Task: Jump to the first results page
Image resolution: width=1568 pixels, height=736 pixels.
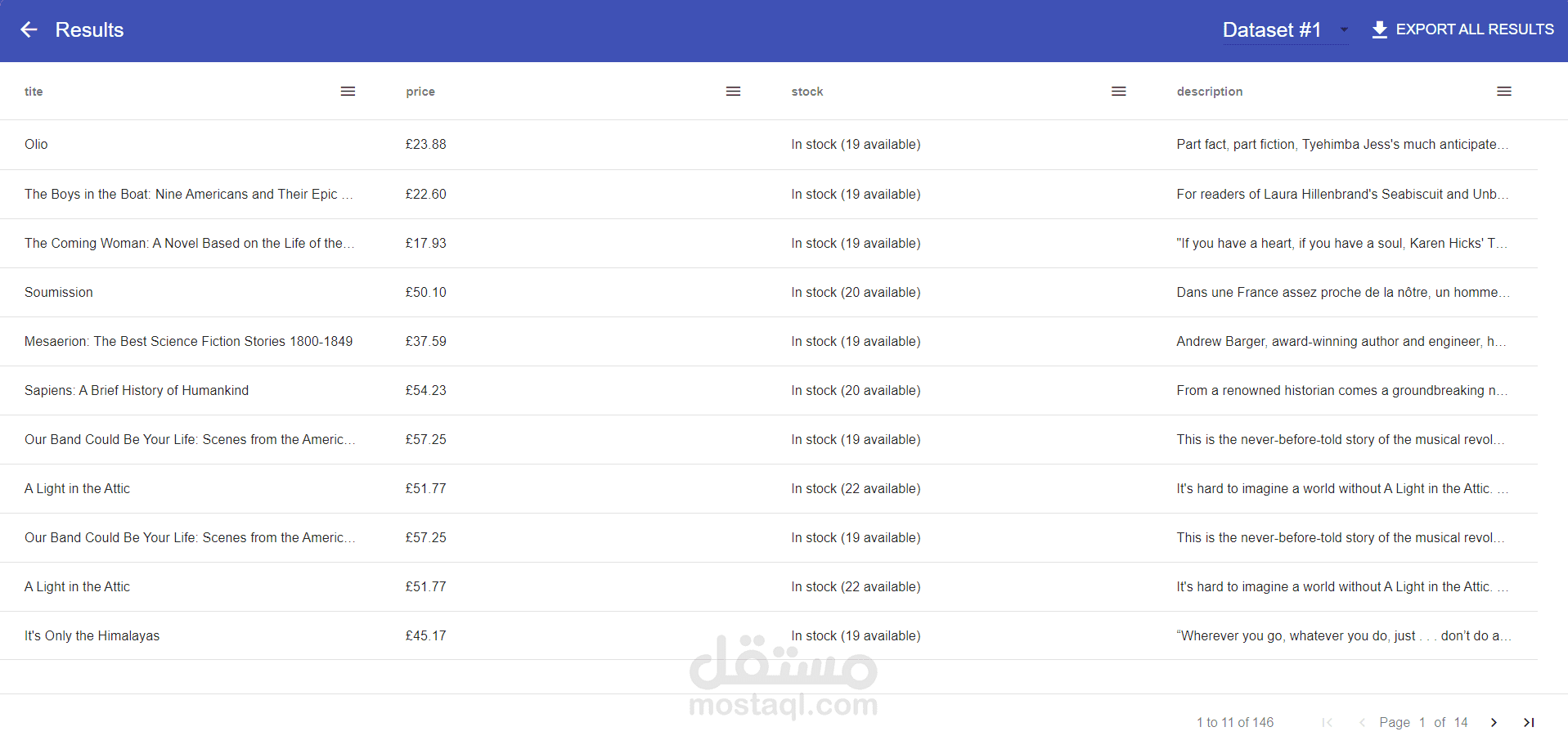Action: 1327,722
